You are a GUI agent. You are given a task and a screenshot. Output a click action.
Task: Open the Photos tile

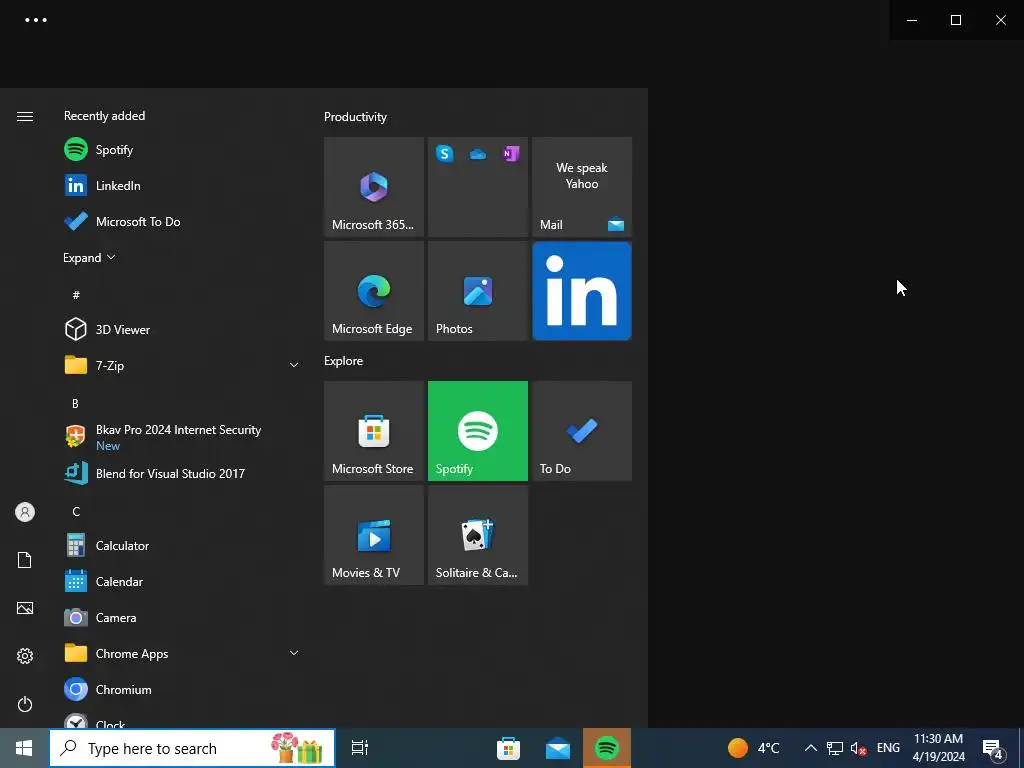point(478,291)
